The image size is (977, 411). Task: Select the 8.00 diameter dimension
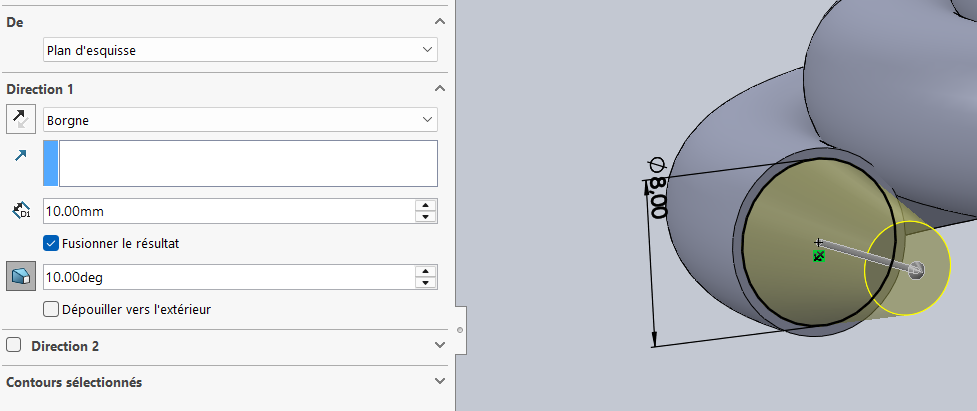pos(657,190)
